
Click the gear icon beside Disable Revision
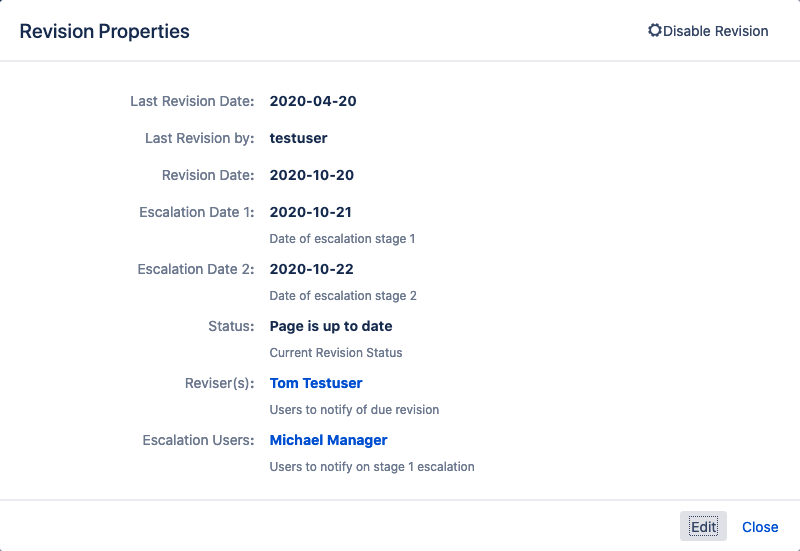click(655, 31)
